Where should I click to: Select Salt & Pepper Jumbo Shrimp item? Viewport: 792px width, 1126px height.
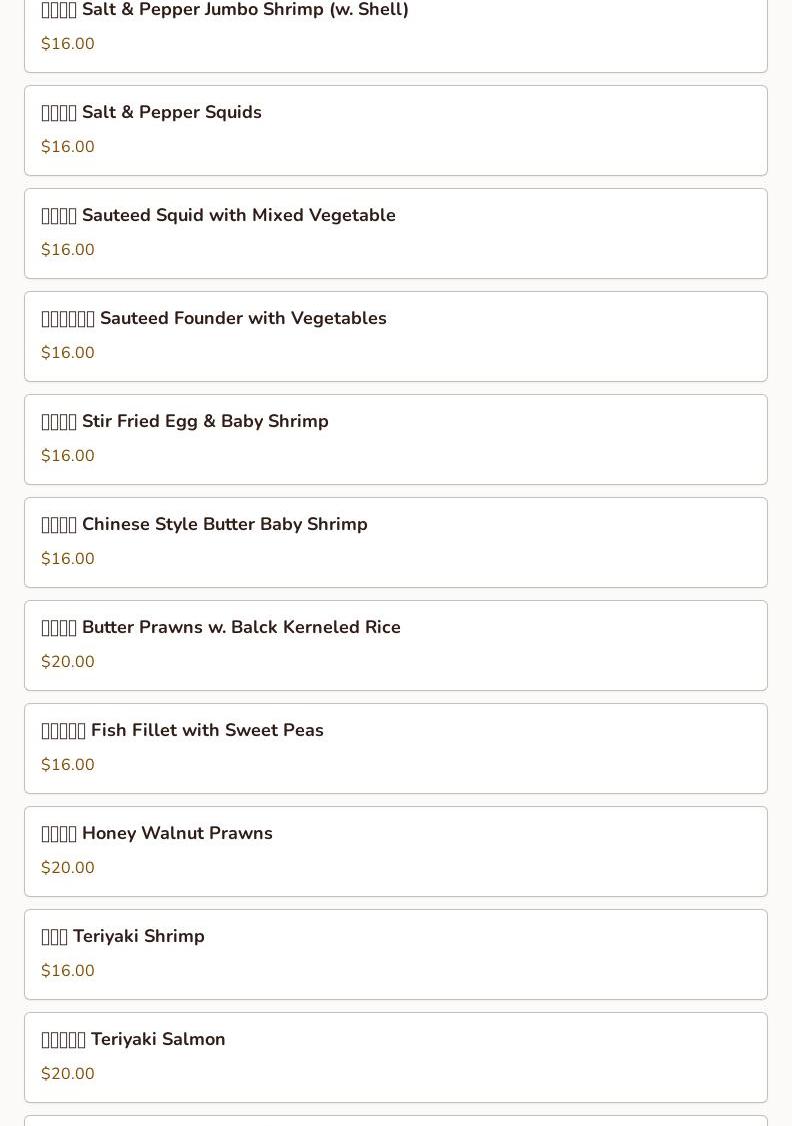coord(244,11)
